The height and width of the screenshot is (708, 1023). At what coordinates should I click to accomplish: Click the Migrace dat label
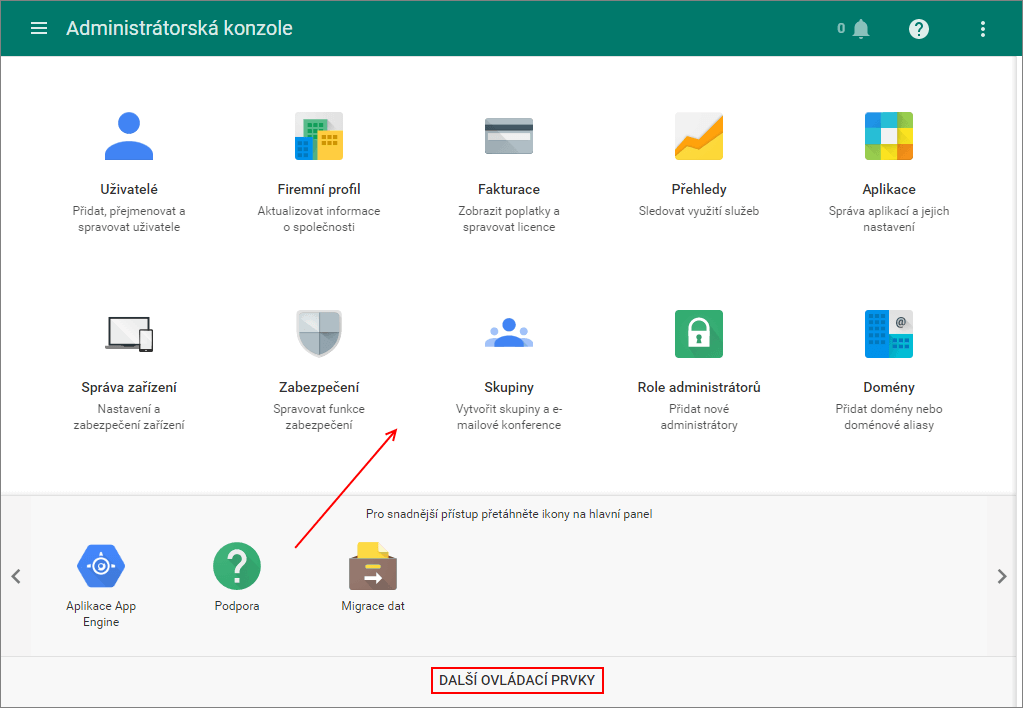373,606
